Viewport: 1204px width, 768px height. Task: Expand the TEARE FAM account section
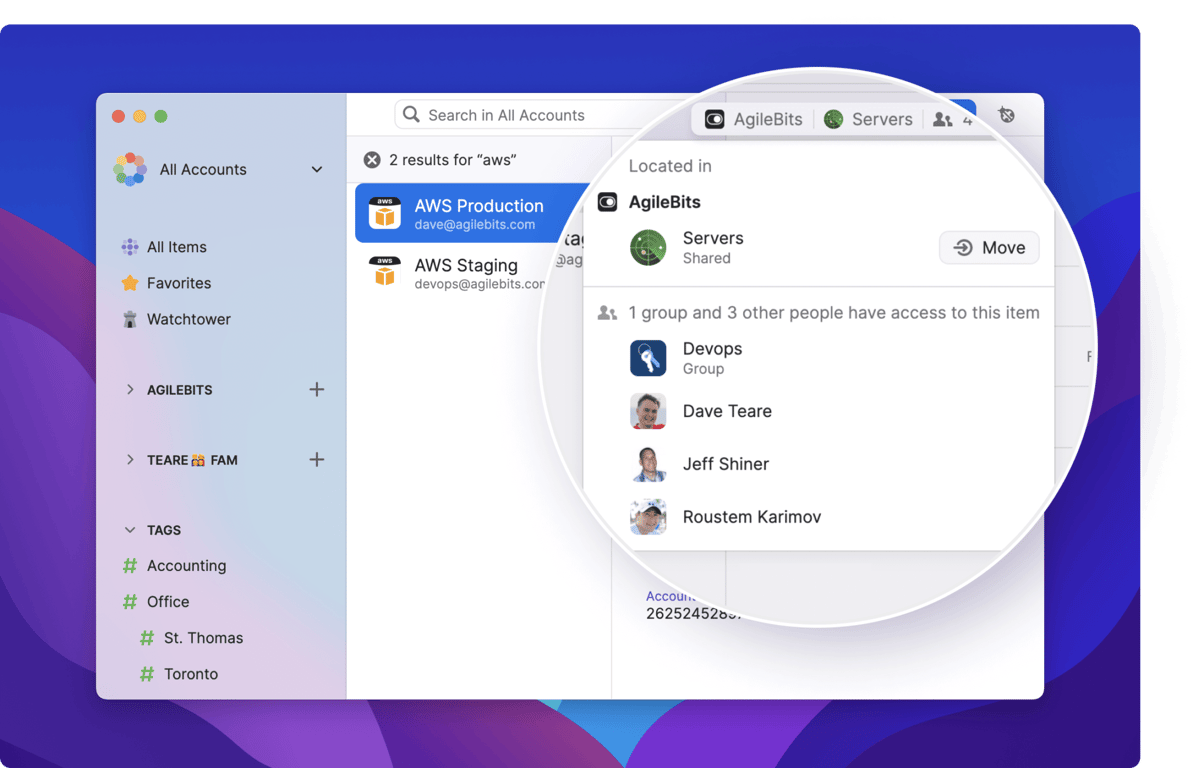click(130, 460)
